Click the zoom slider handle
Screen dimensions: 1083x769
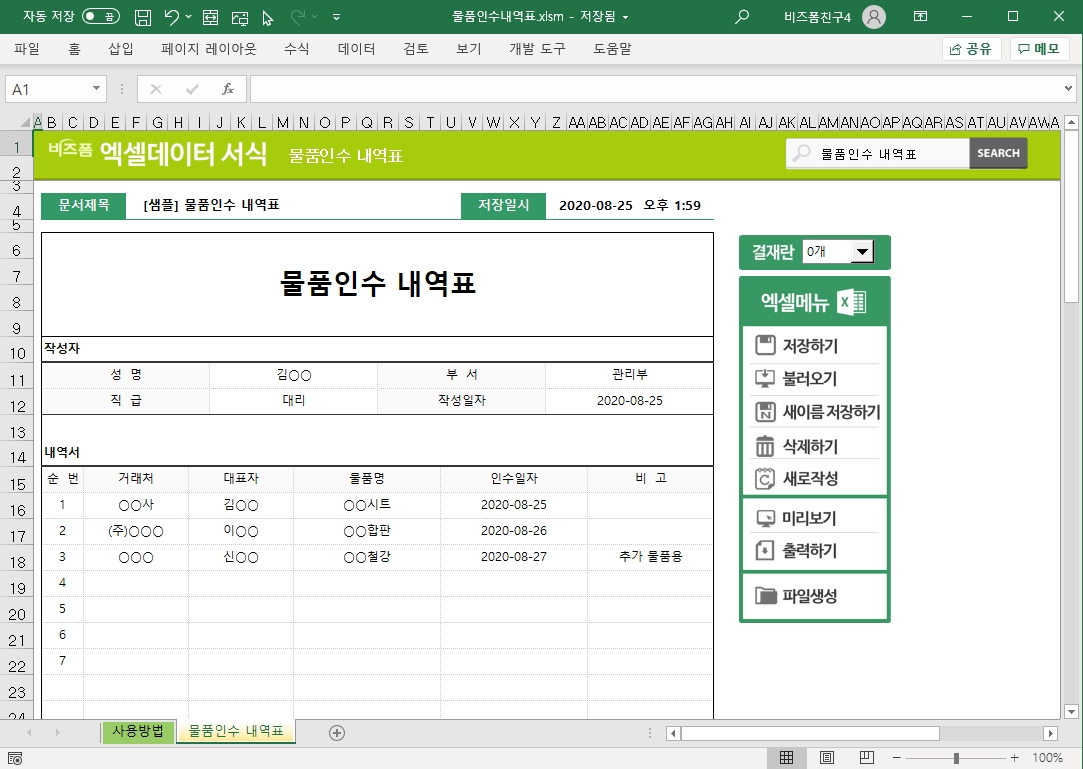957,758
